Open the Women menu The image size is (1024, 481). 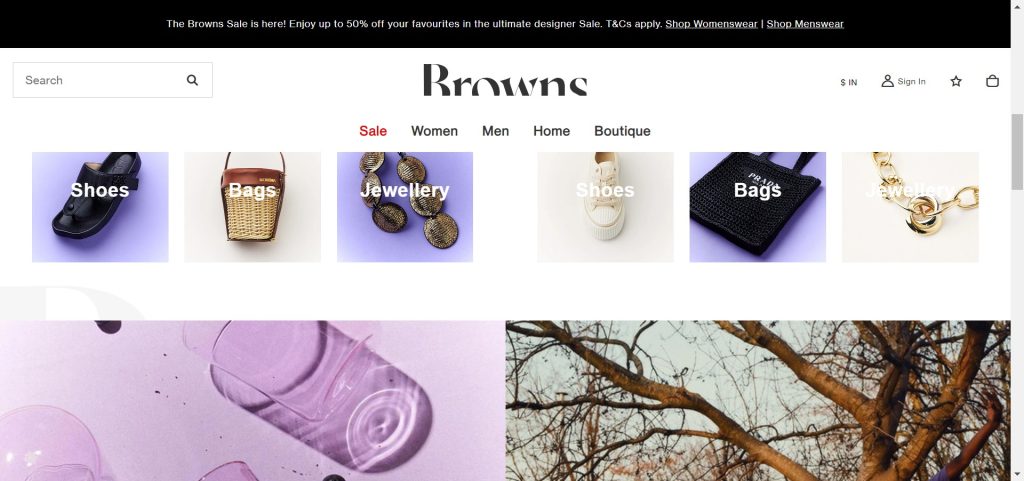(x=434, y=131)
